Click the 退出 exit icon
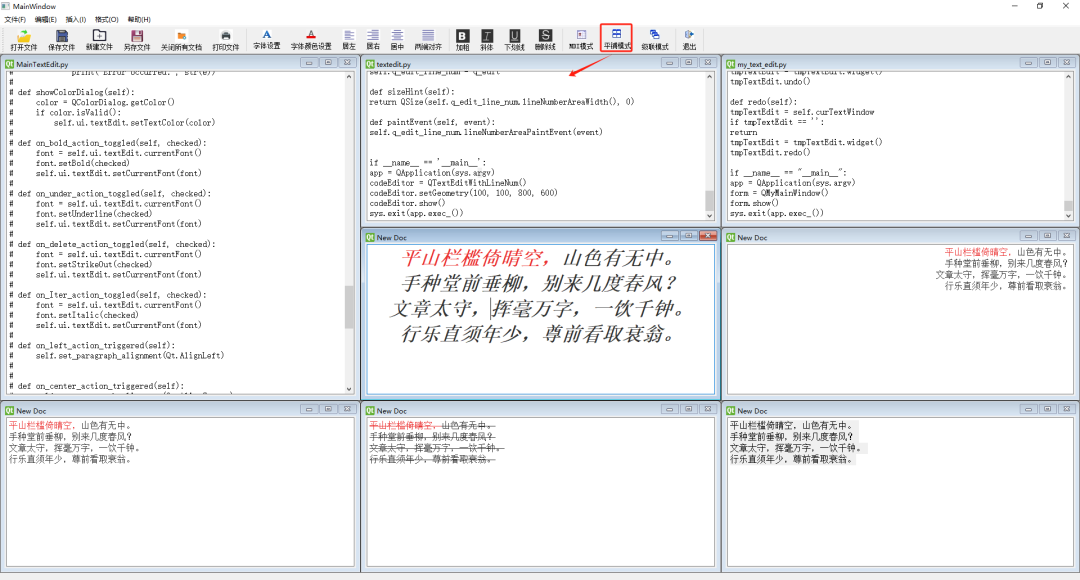1080x580 pixels. 689,40
